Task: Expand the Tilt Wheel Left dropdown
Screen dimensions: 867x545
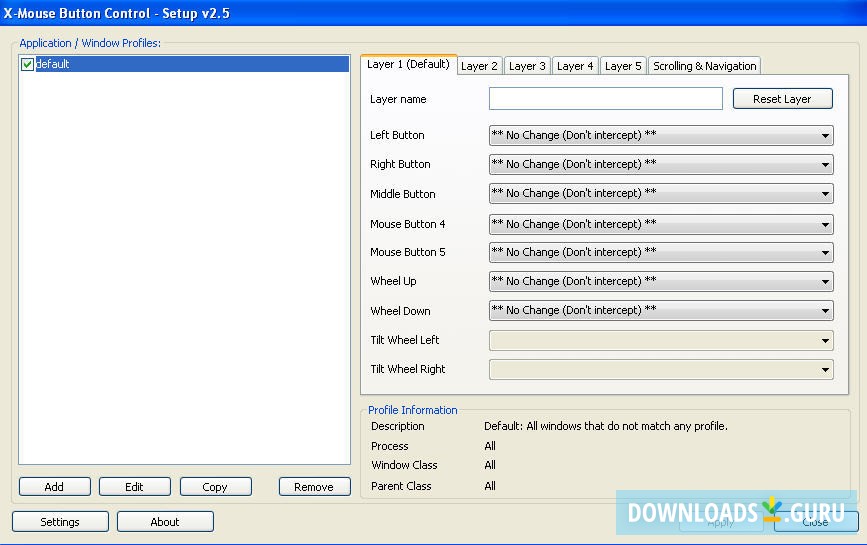Action: (661, 340)
